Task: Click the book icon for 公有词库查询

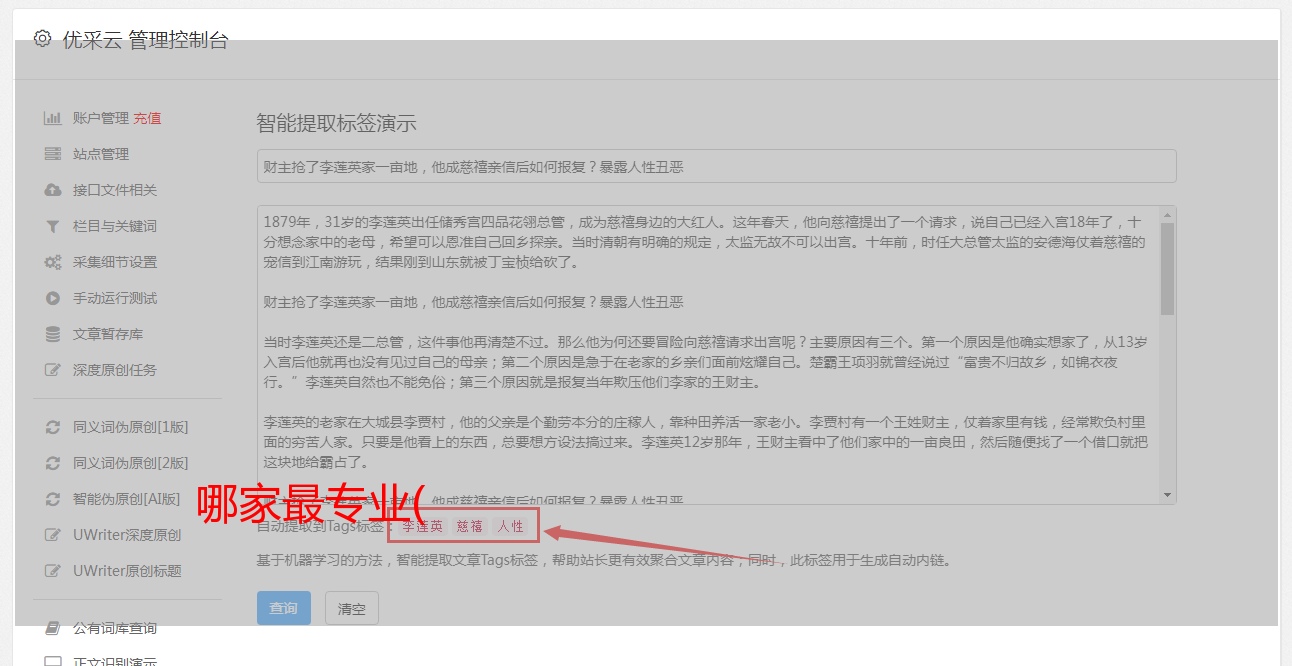Action: 53,628
